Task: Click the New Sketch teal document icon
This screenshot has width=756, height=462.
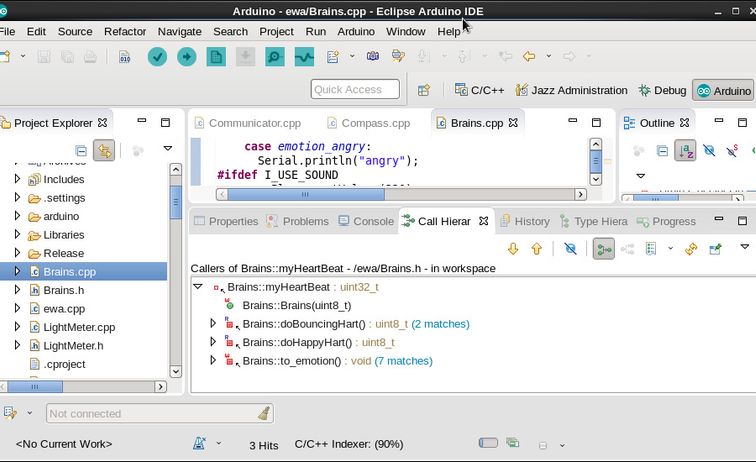Action: [x=216, y=57]
